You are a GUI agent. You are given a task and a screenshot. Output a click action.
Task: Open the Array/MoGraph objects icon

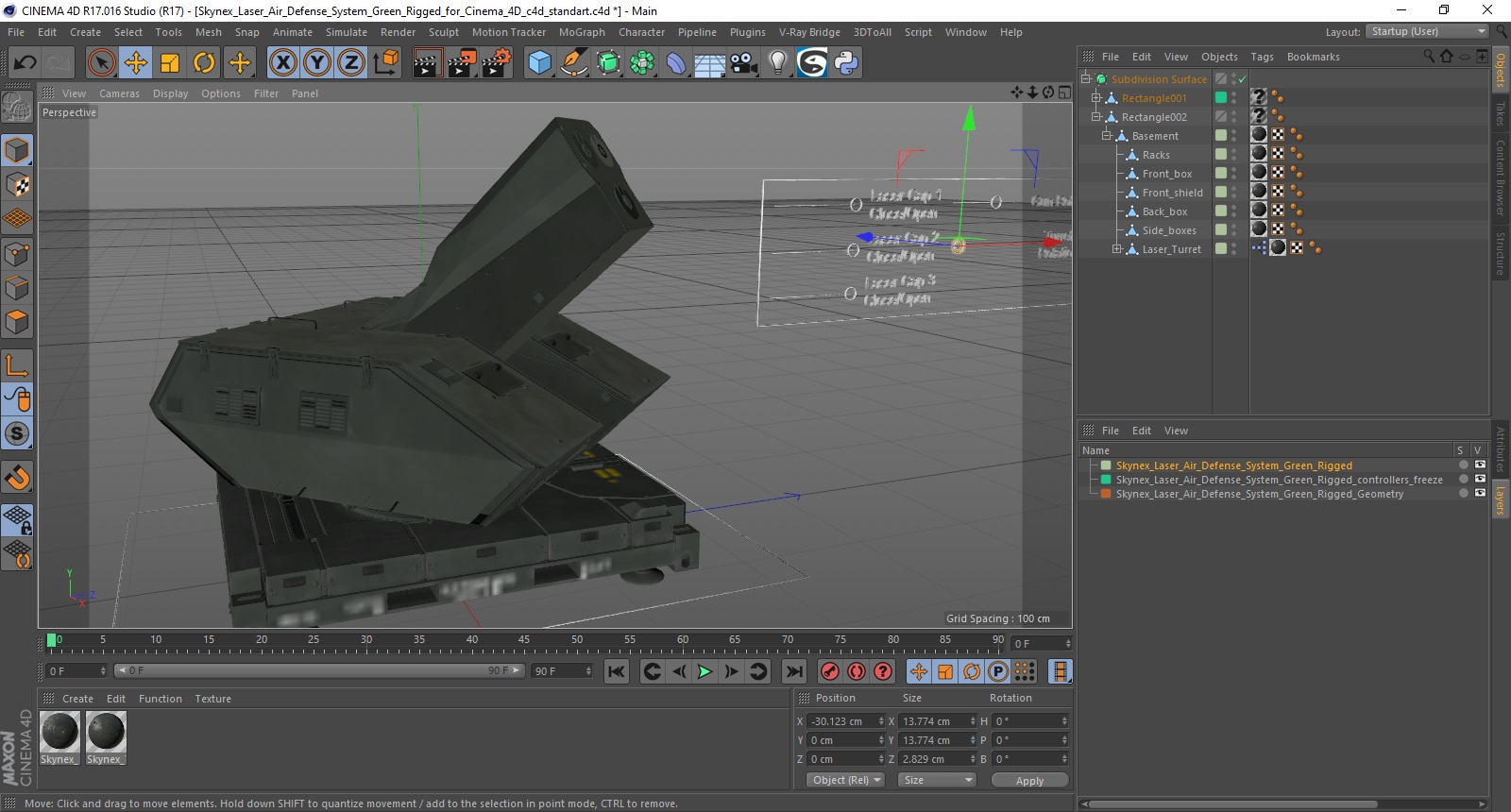point(642,63)
